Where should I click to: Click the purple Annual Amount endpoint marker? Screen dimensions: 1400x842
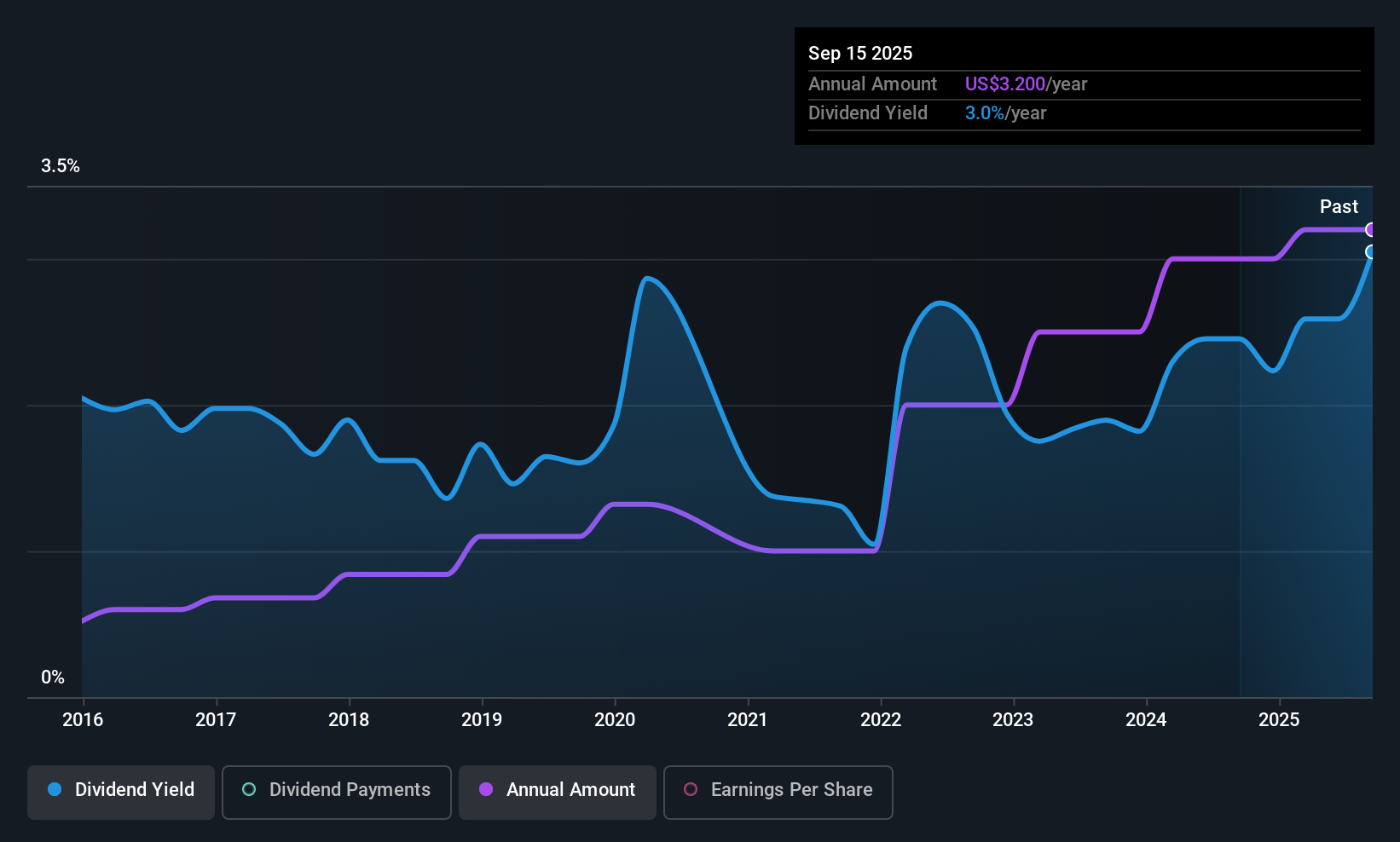point(1370,229)
